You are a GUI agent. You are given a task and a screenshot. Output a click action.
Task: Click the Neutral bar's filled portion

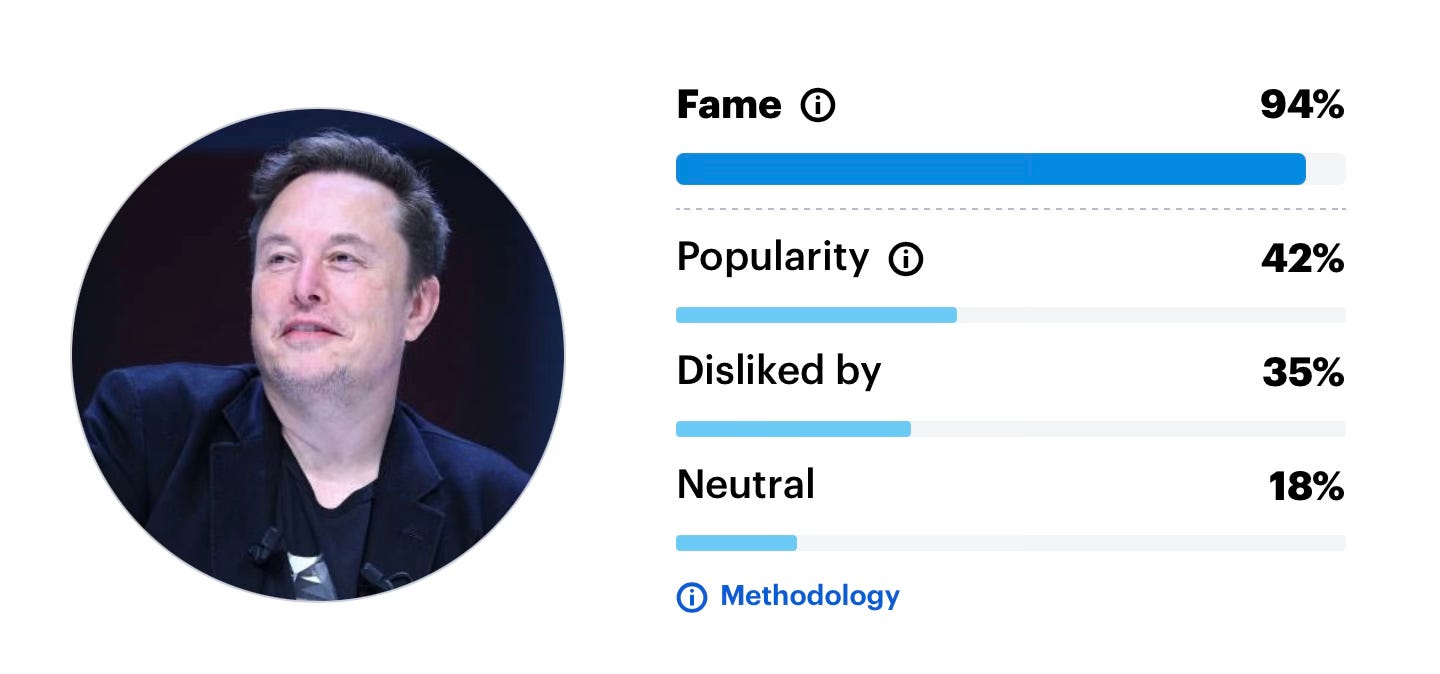point(736,543)
